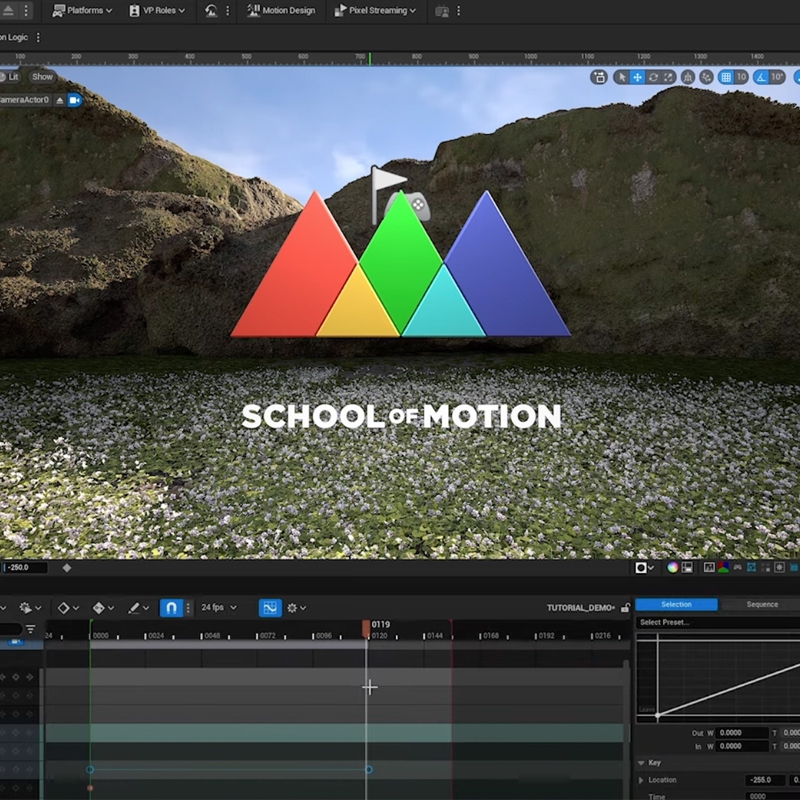The height and width of the screenshot is (800, 800).
Task: Click the blue safe-frame icon in bottom bar
Action: [x=752, y=567]
